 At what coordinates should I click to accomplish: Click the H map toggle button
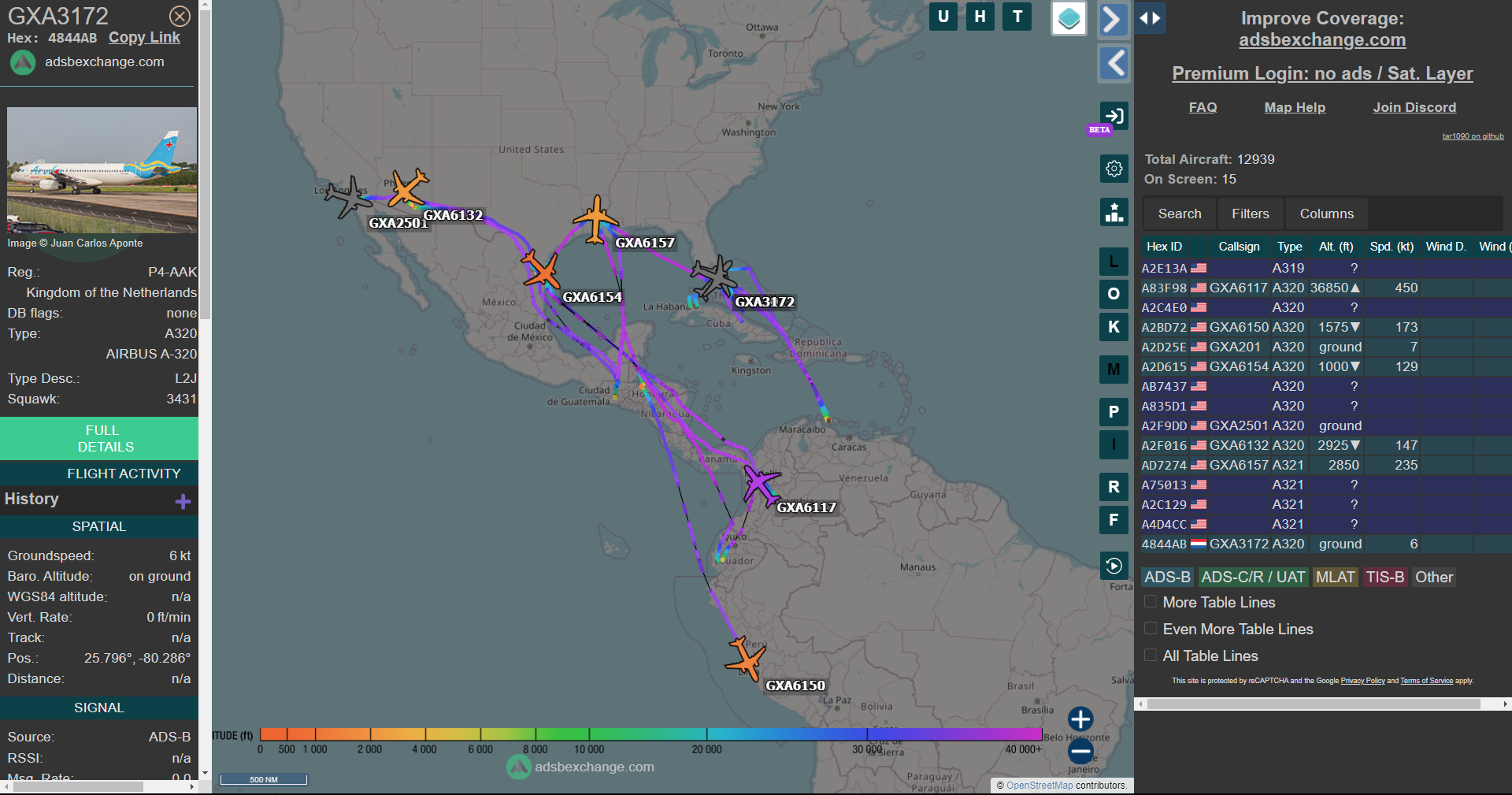click(x=980, y=17)
